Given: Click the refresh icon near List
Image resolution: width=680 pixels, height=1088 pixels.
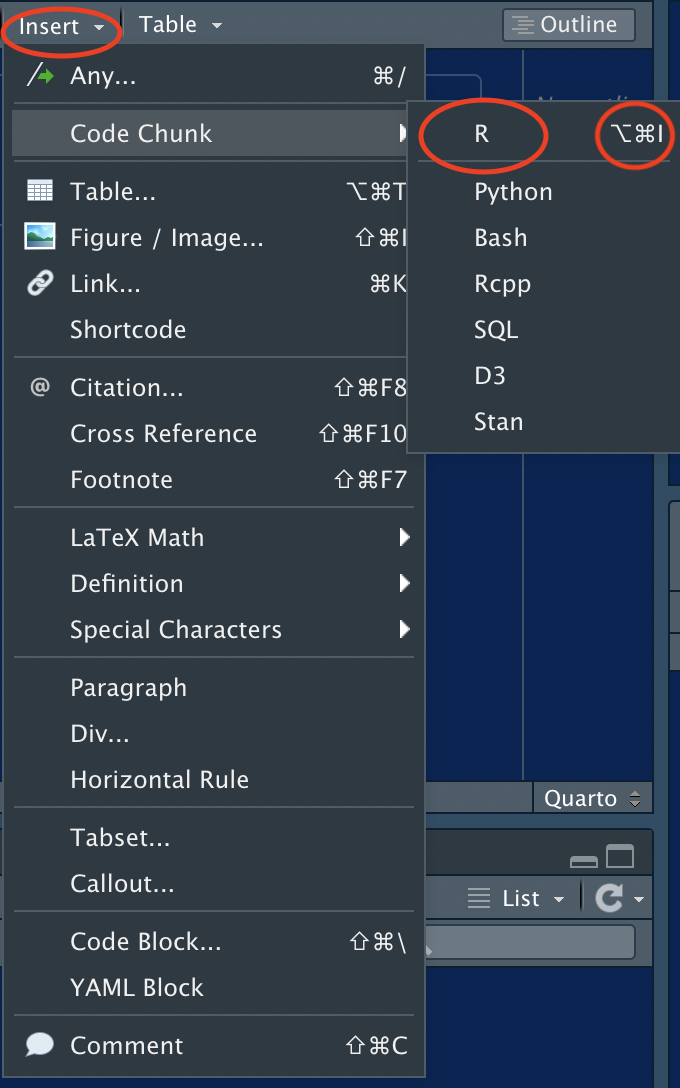Looking at the screenshot, I should pyautogui.click(x=611, y=897).
